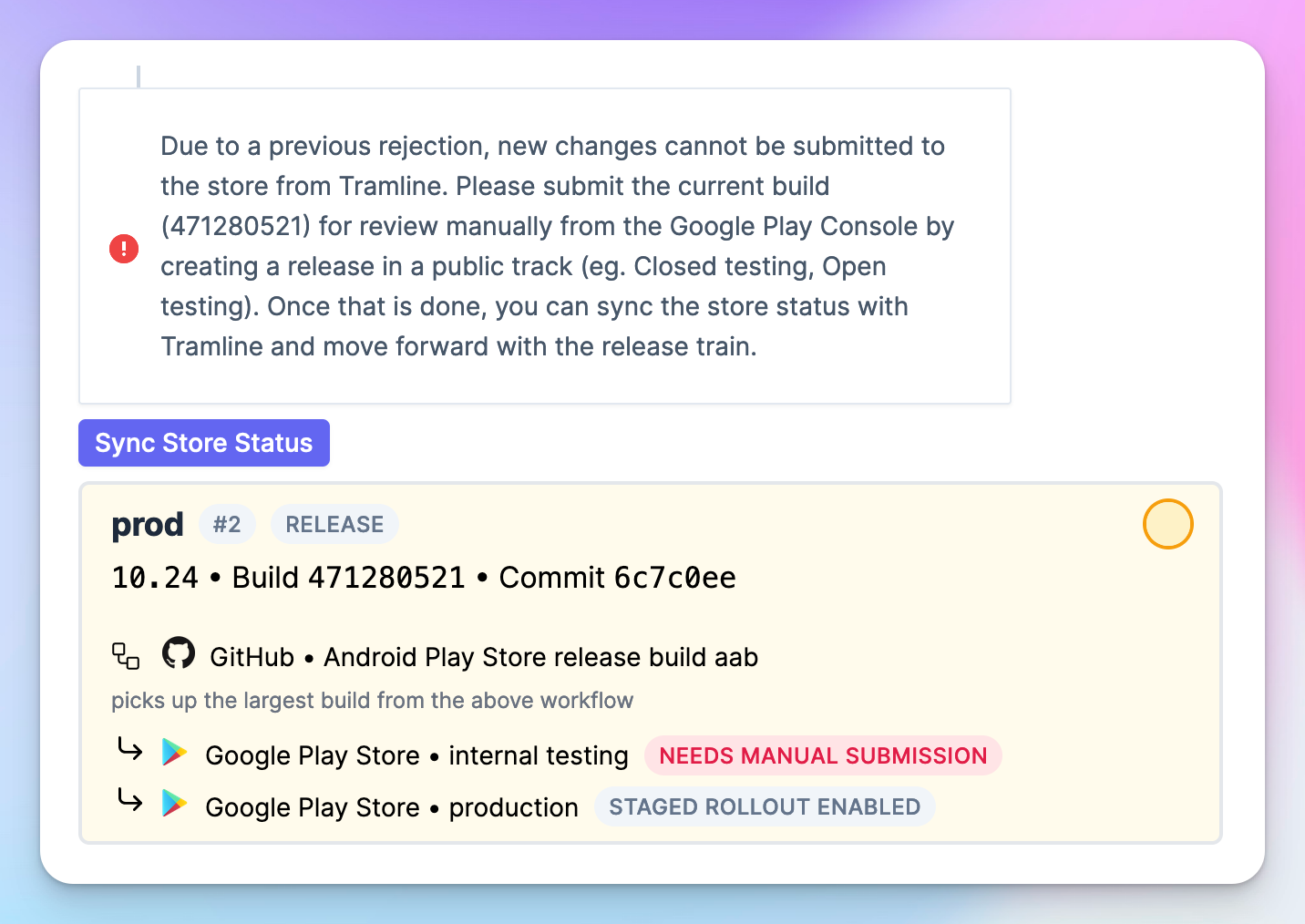
Task: Click the GitHub octocat logo icon
Action: point(179,653)
